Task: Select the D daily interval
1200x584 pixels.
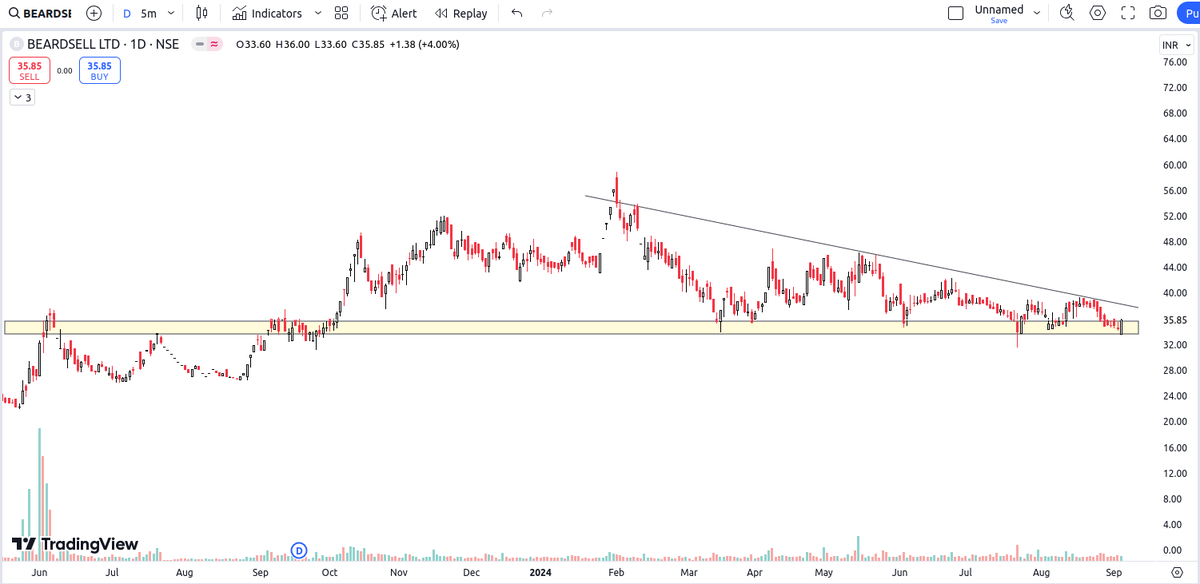Action: pos(126,13)
